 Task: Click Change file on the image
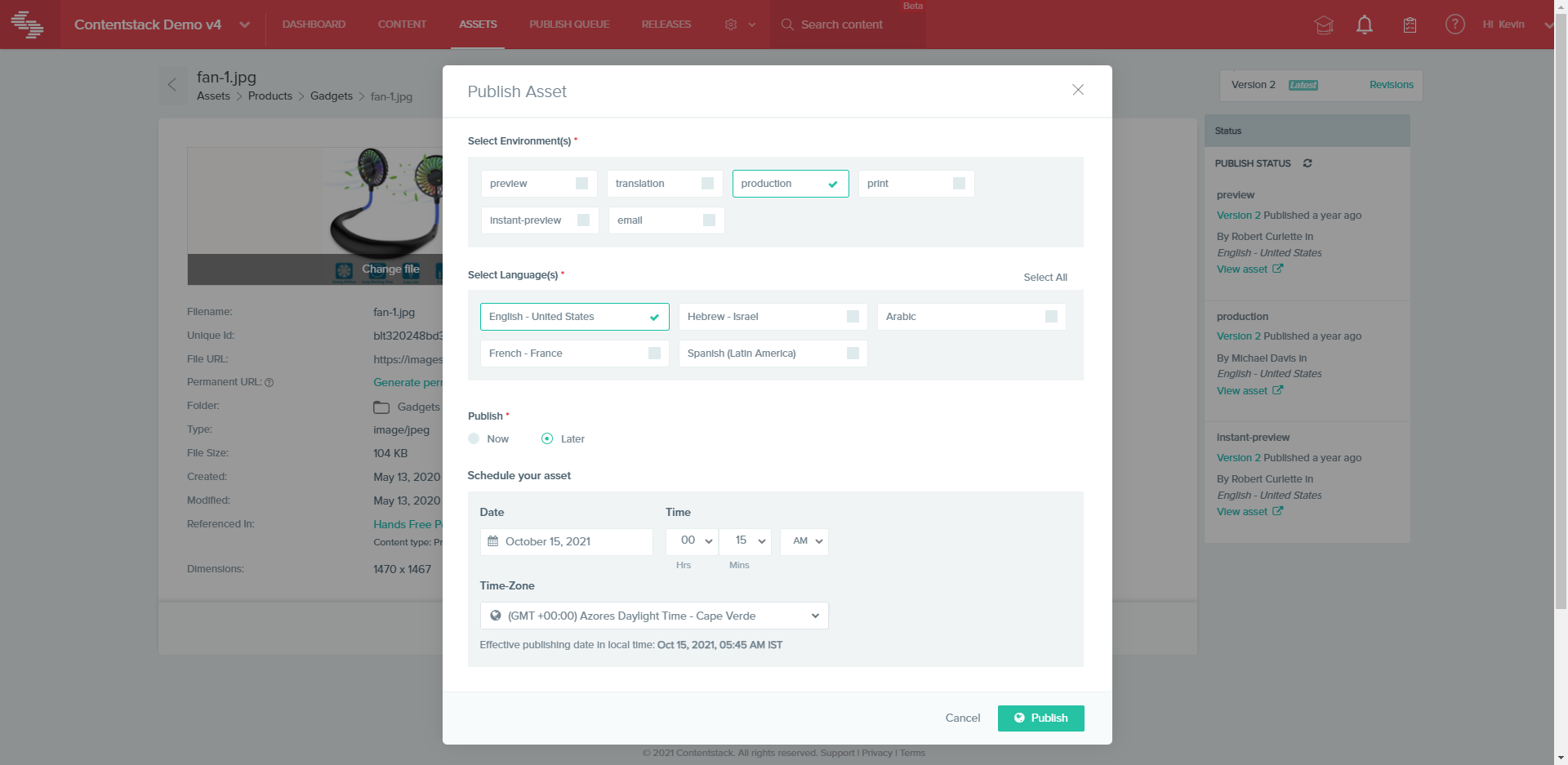point(390,269)
